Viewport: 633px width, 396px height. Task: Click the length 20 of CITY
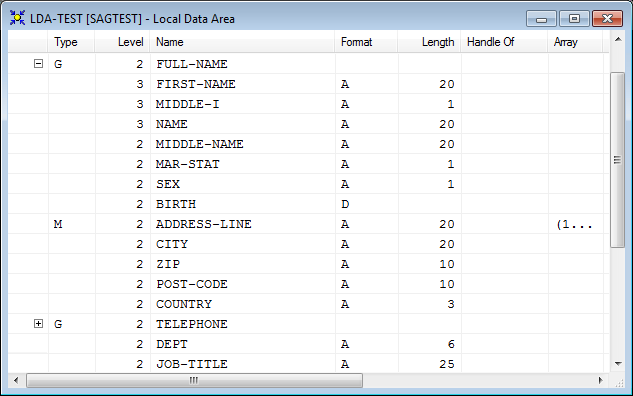pyautogui.click(x=447, y=244)
